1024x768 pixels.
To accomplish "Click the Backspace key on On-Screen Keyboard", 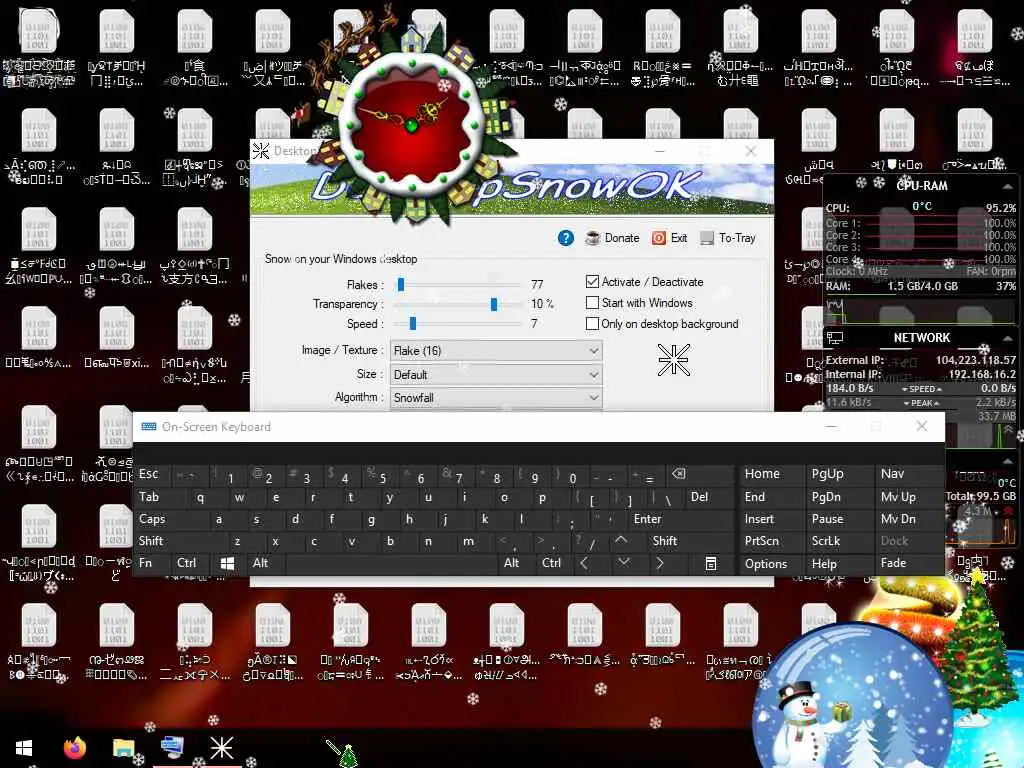I will click(x=700, y=474).
